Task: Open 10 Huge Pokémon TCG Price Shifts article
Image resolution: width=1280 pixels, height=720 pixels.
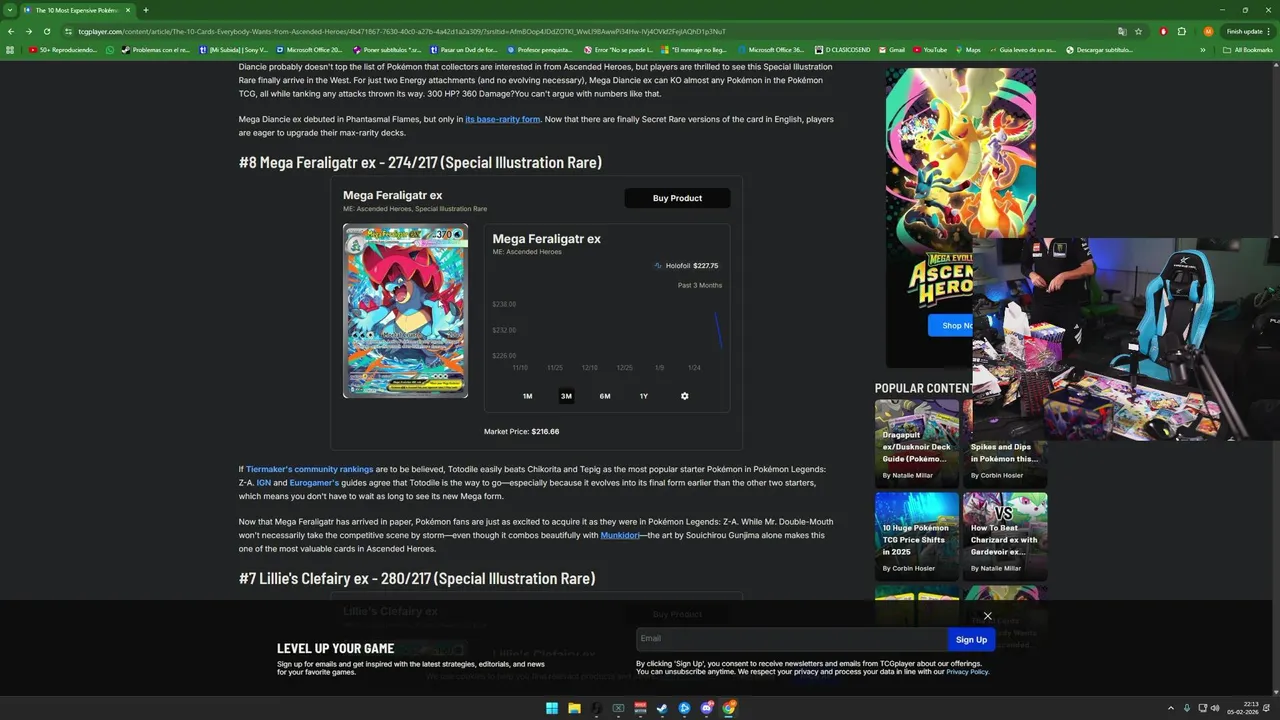Action: pyautogui.click(x=916, y=536)
